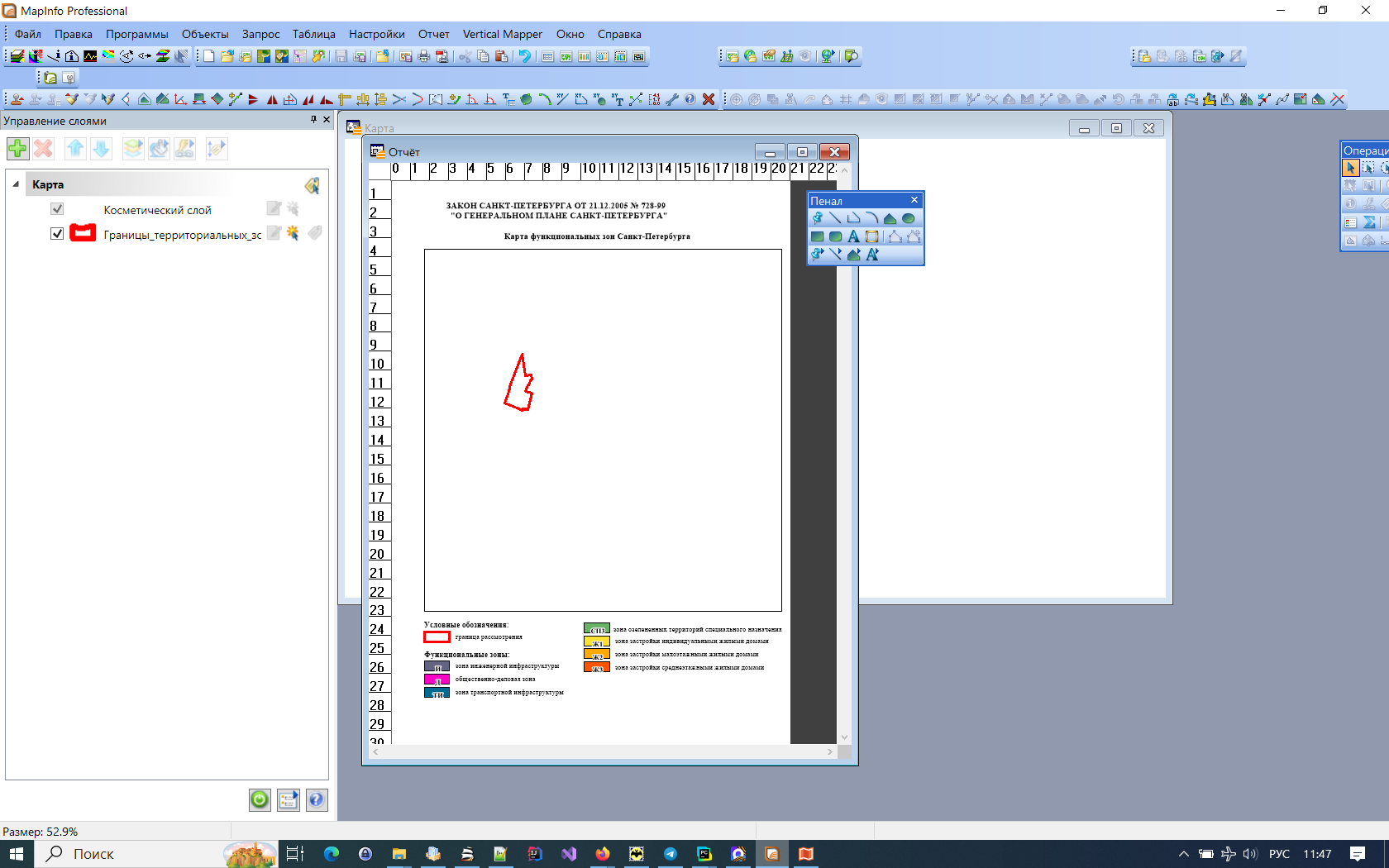Minimize the Карта window
Image resolution: width=1389 pixels, height=868 pixels.
pos(1084,128)
